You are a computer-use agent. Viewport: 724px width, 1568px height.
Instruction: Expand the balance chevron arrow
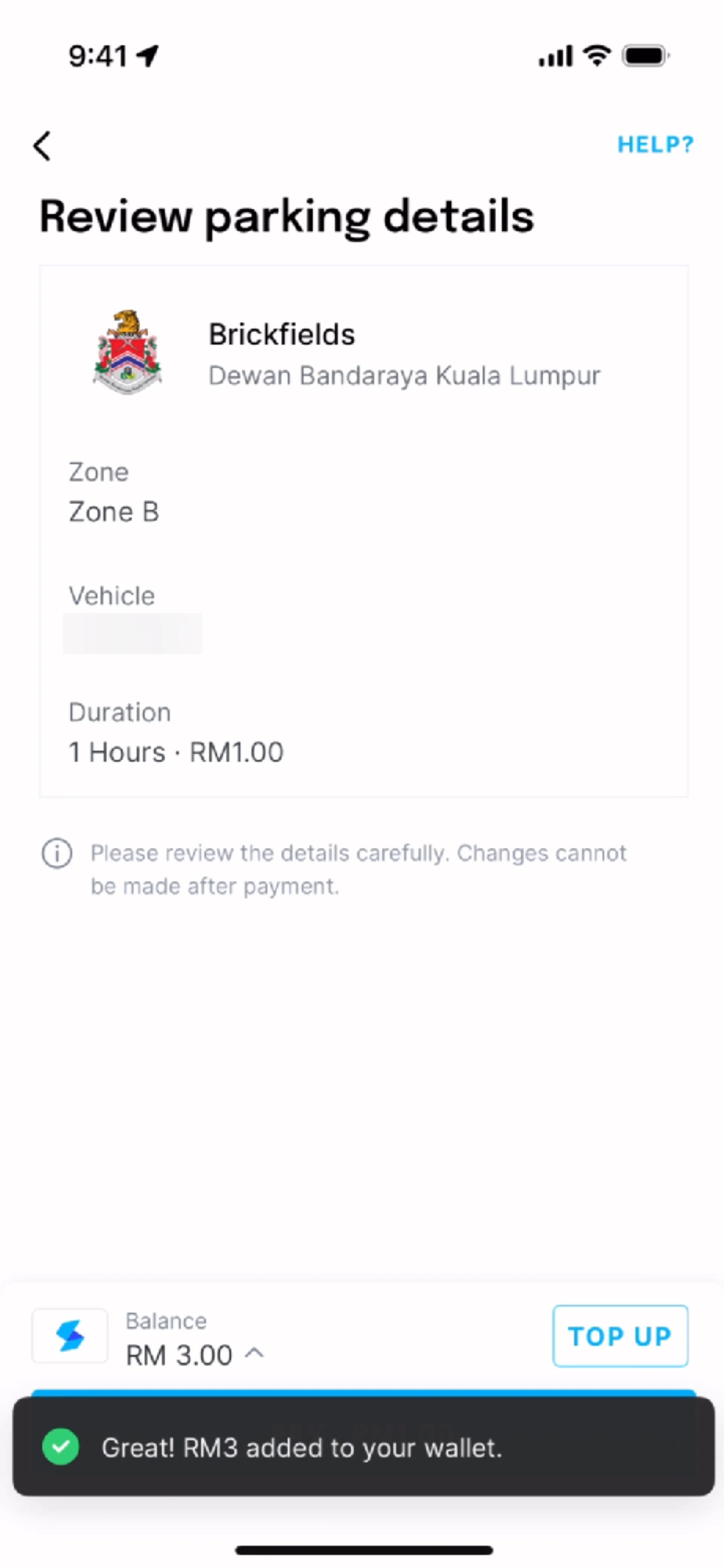coord(254,1352)
